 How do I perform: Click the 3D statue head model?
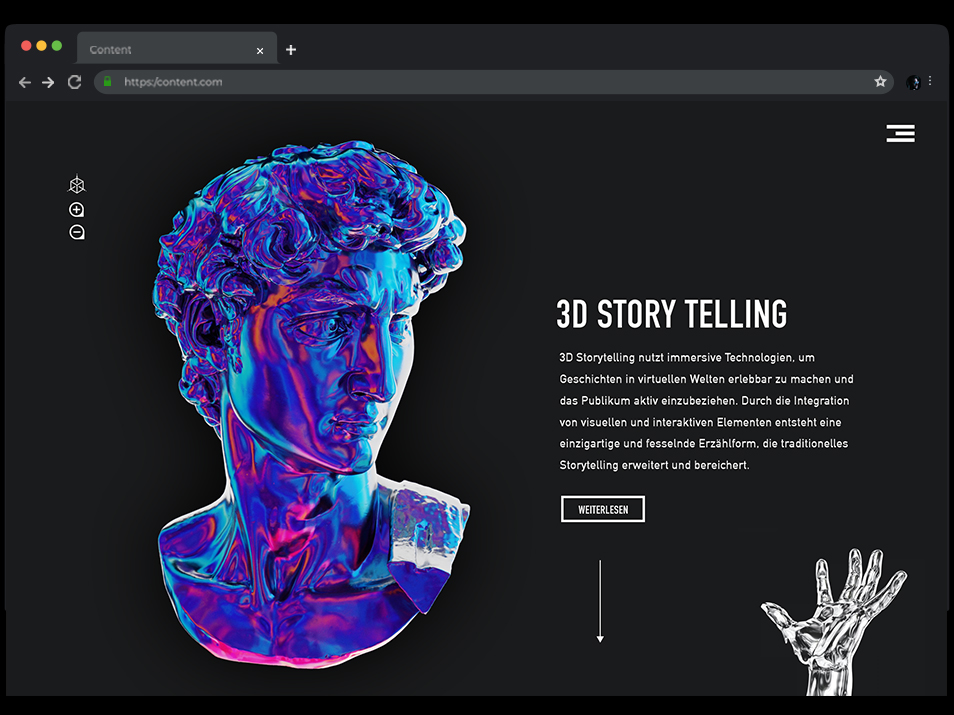[x=312, y=405]
